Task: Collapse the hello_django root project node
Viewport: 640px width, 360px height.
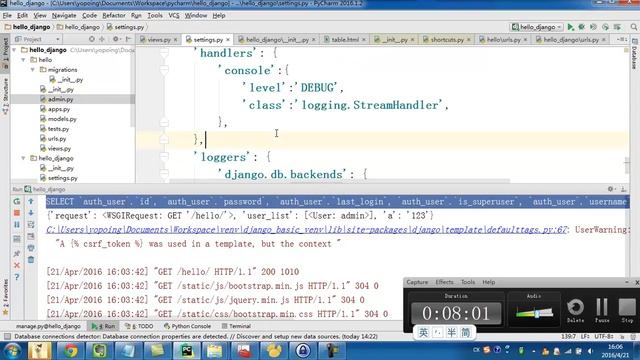Action: [x=15, y=50]
